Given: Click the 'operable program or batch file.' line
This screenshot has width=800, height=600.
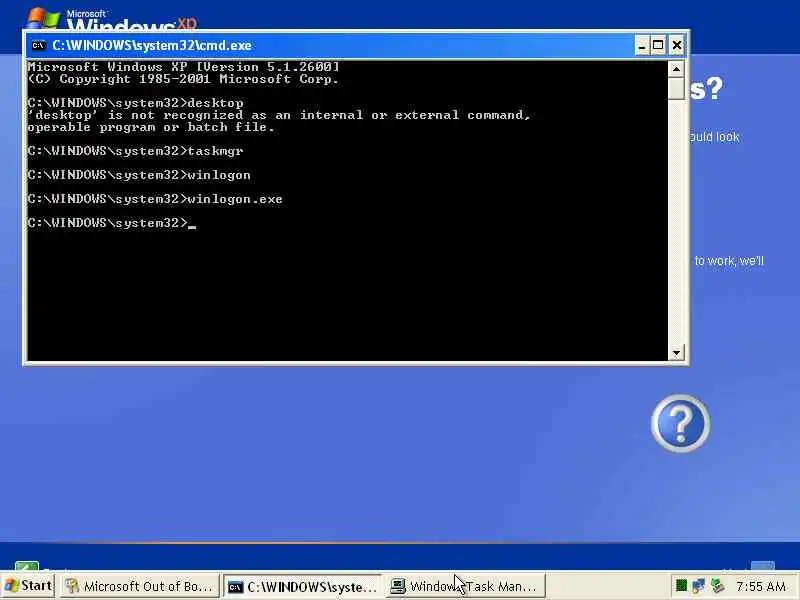Looking at the screenshot, I should point(151,127).
